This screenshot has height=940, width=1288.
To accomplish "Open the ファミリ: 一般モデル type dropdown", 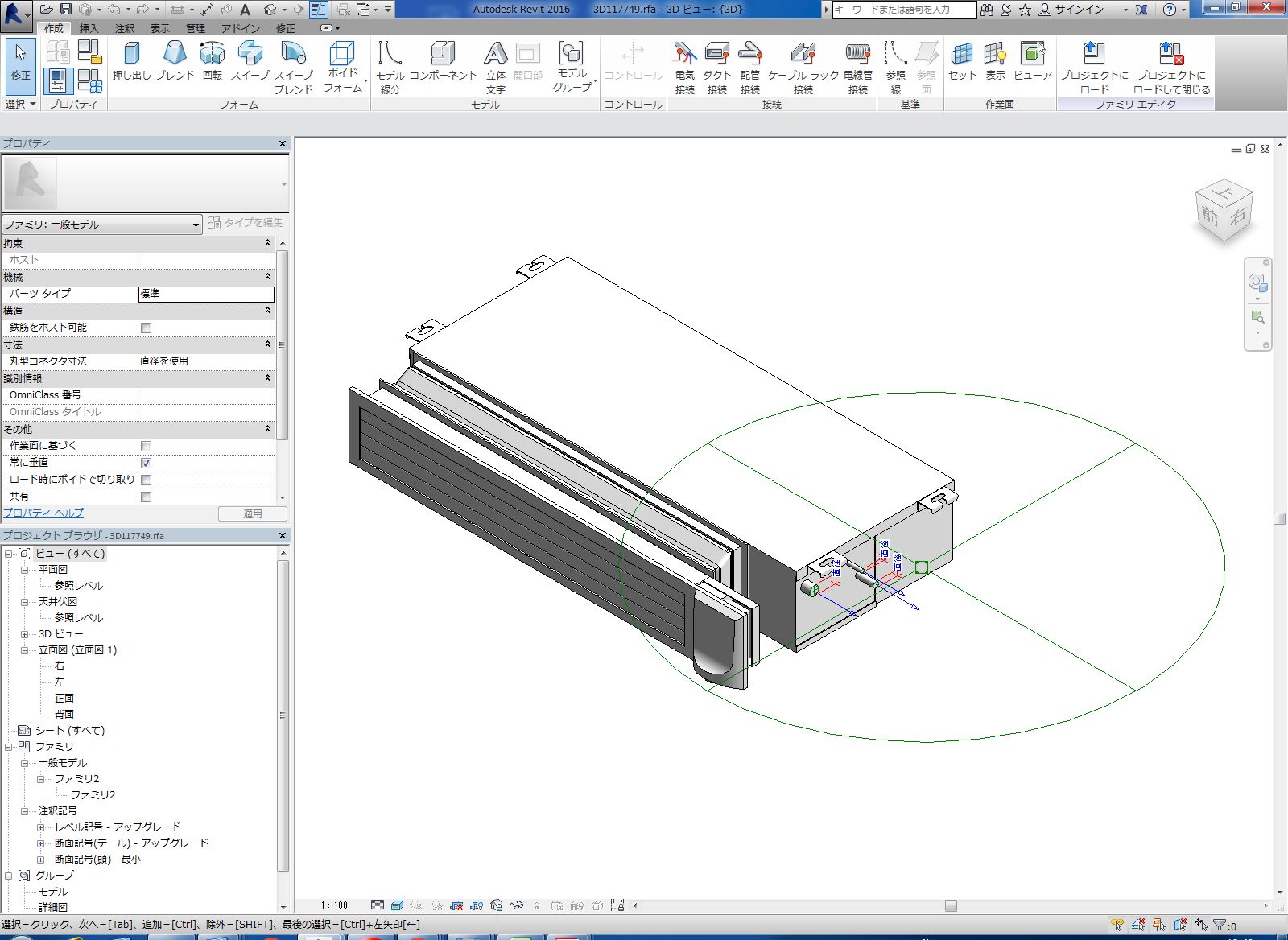I will [x=101, y=225].
